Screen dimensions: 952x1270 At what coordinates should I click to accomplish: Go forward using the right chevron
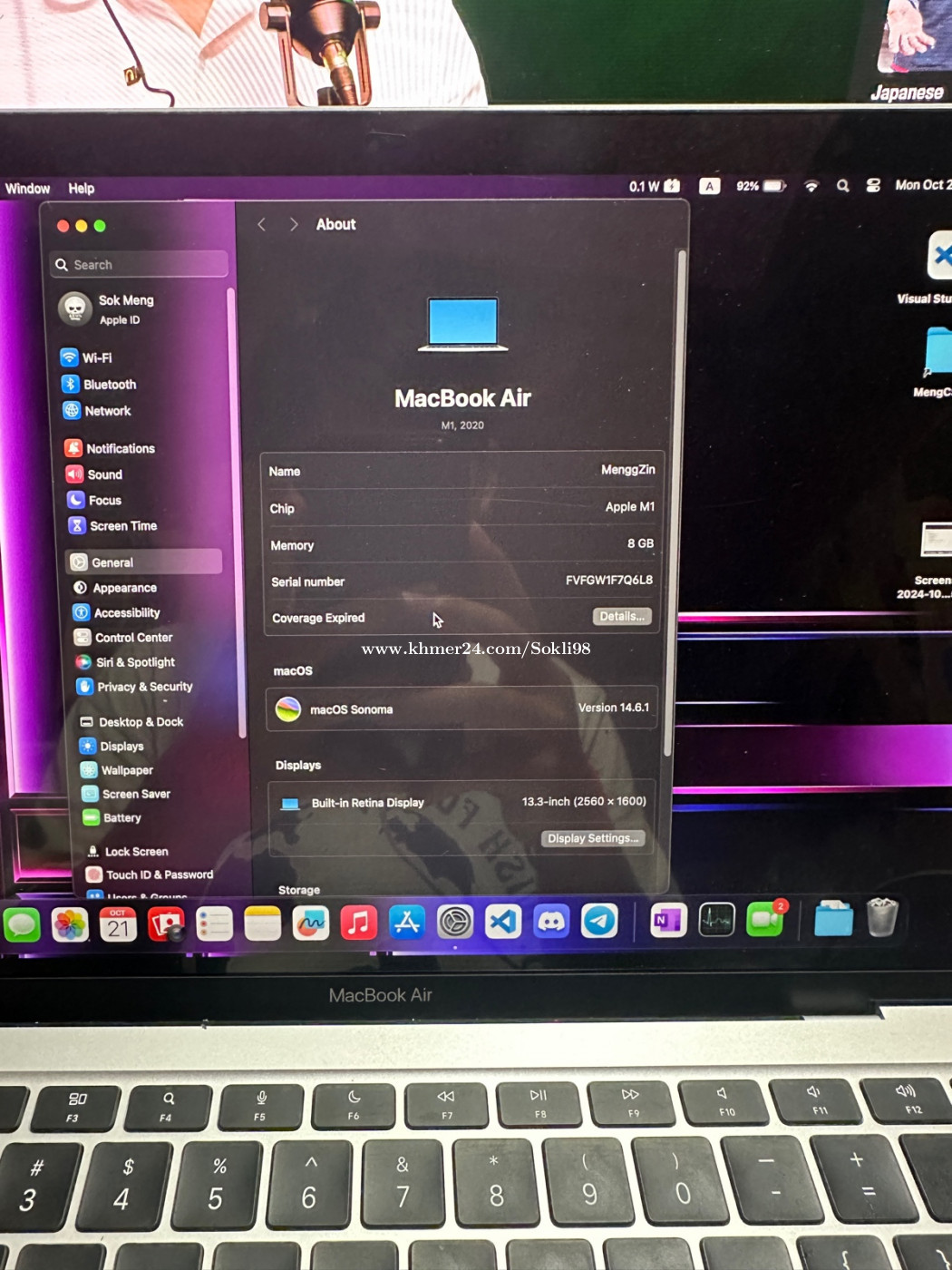point(294,224)
